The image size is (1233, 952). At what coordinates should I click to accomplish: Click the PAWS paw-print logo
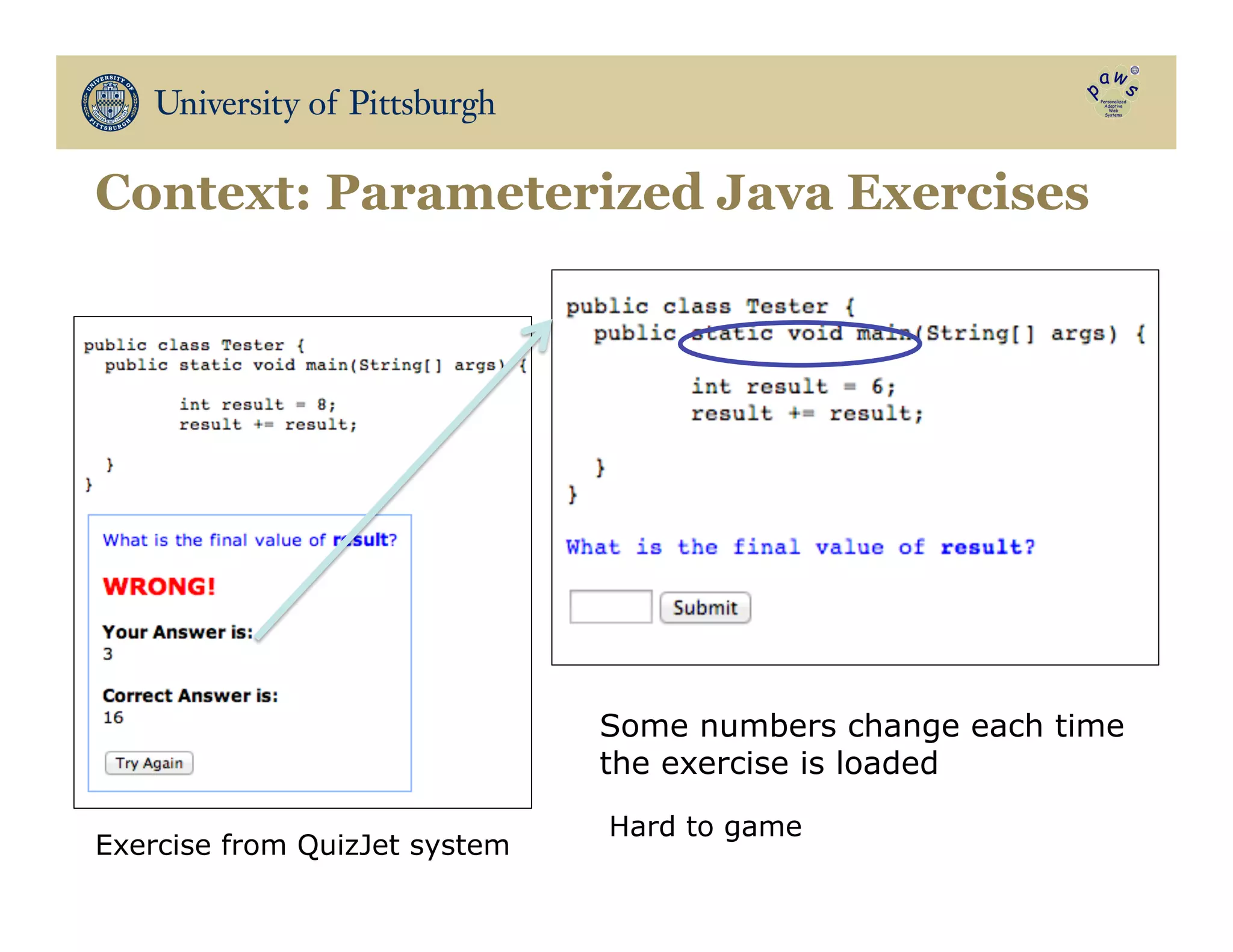[x=1113, y=91]
